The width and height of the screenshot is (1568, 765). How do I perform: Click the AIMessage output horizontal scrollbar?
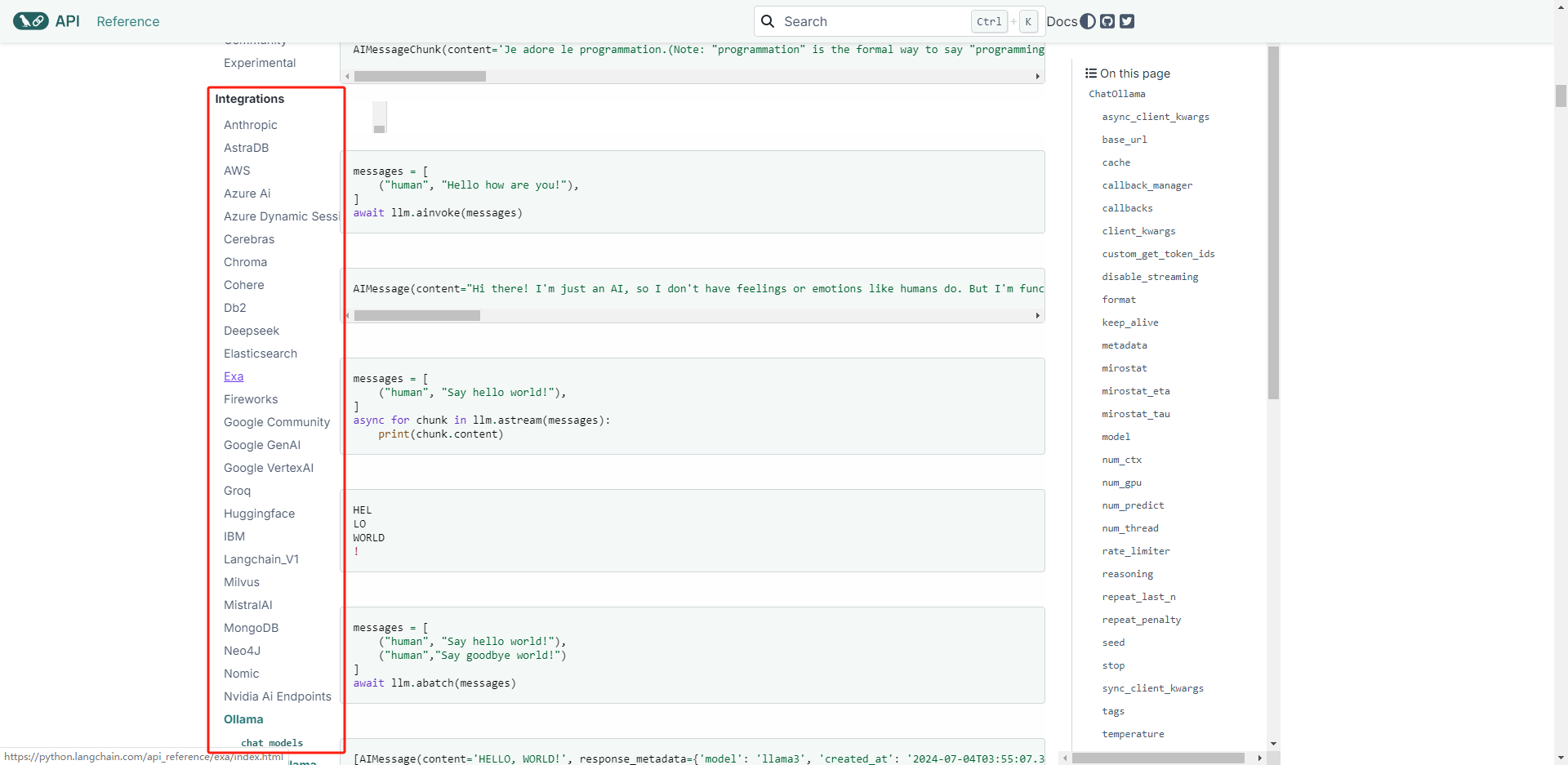[x=417, y=315]
